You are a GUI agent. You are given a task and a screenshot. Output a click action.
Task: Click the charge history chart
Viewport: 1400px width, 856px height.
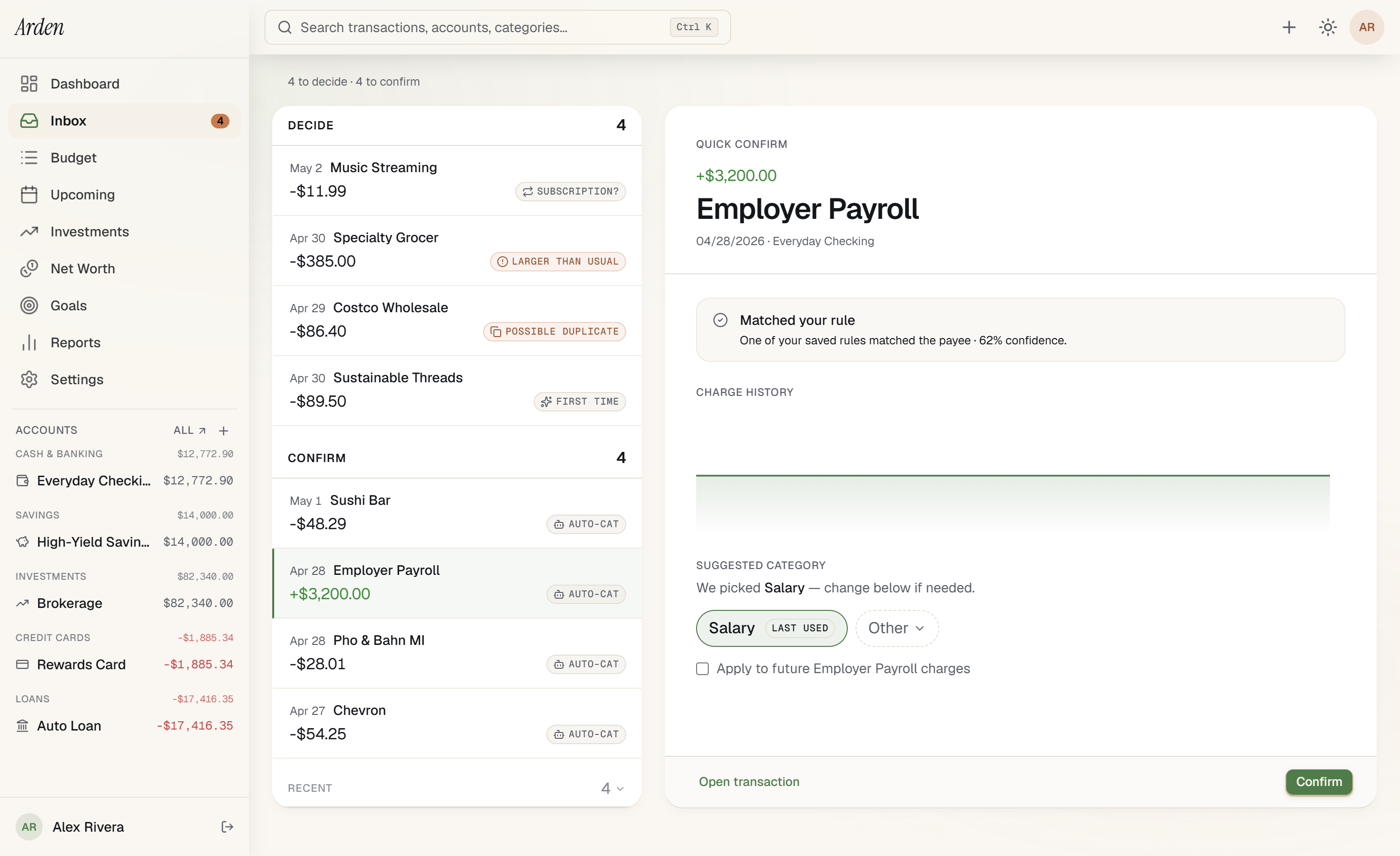pos(1013,475)
